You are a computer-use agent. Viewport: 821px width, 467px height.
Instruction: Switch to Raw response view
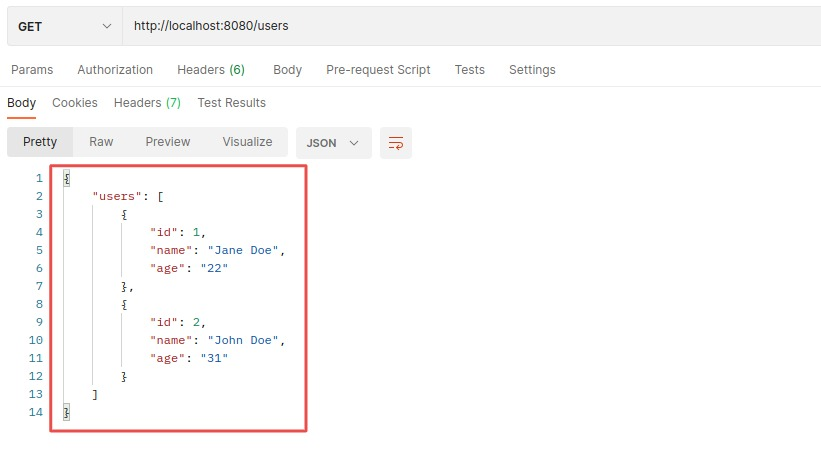[101, 142]
